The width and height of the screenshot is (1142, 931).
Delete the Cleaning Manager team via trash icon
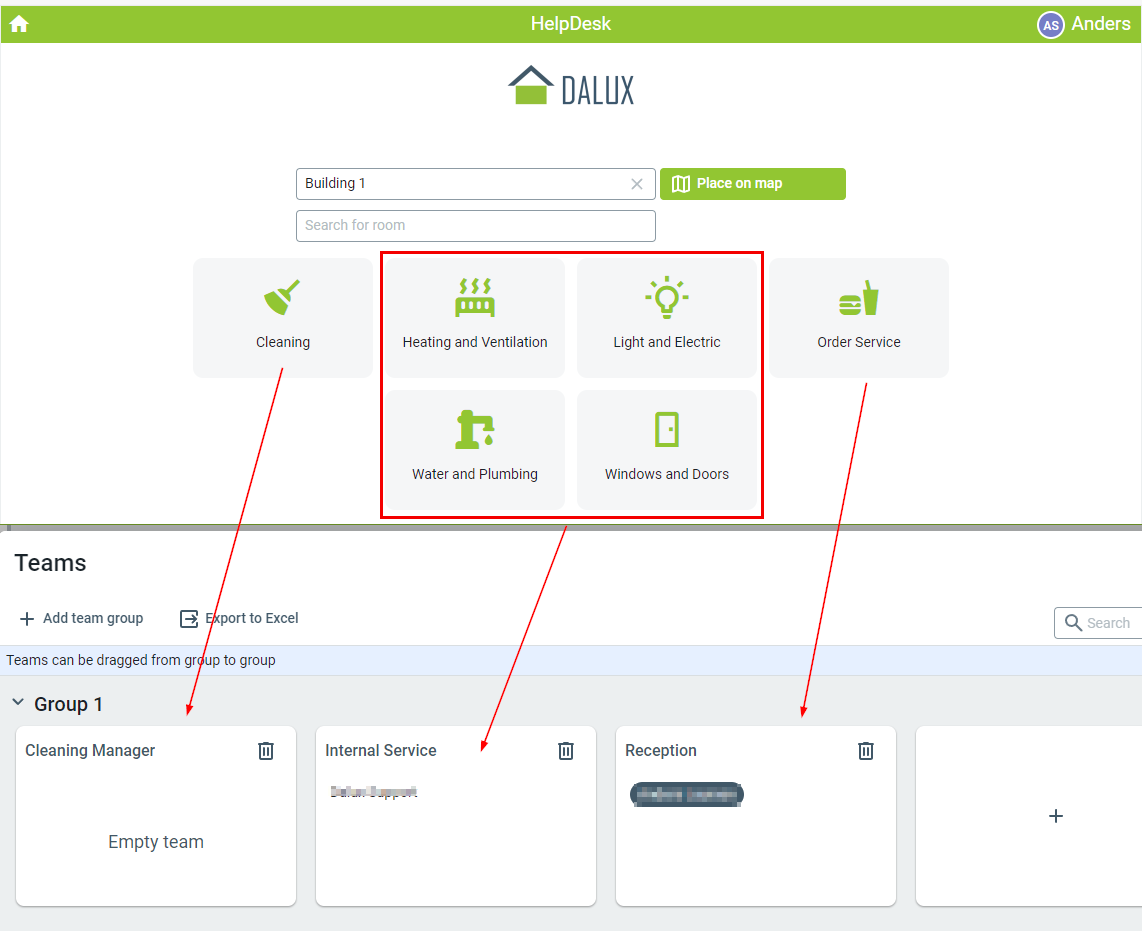click(x=266, y=750)
